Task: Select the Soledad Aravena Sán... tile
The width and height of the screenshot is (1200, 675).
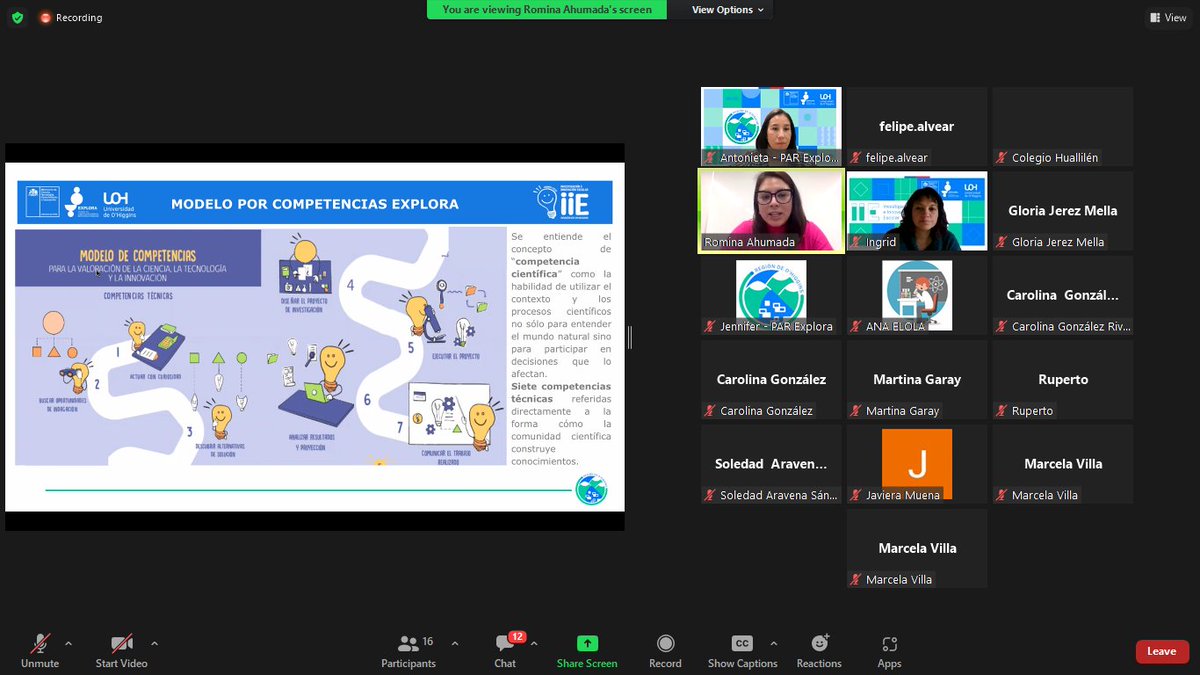Action: click(771, 464)
